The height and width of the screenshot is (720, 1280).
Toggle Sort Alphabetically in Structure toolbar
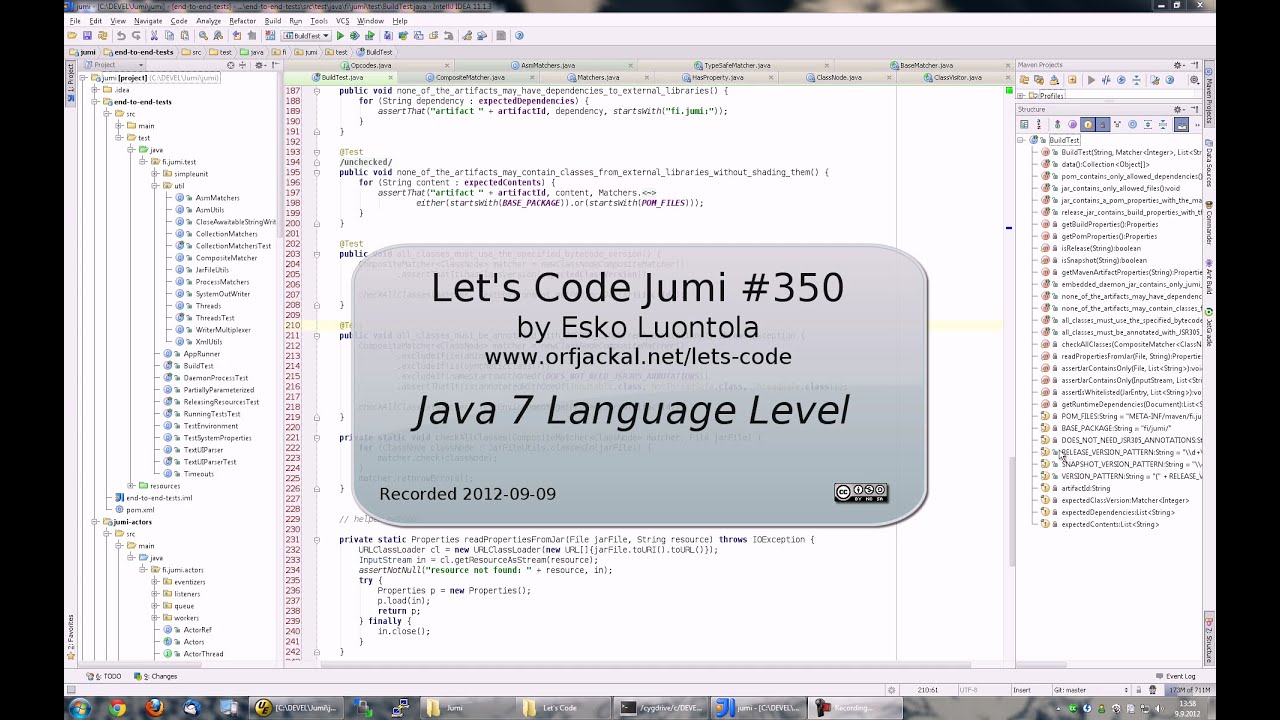tap(1039, 124)
